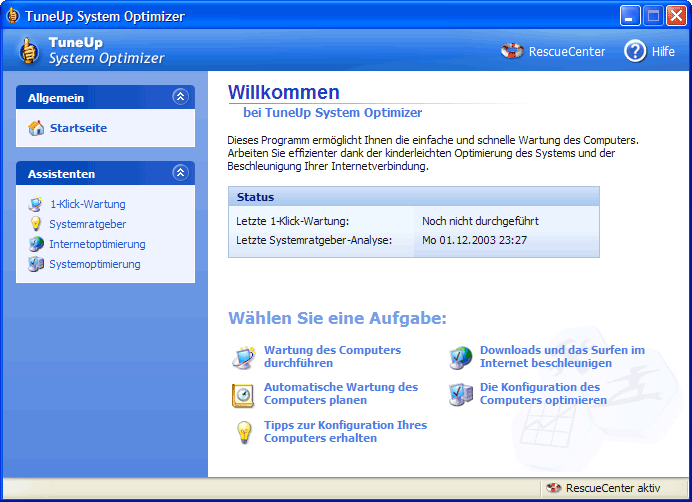Open Hilfe text link in header
Screen dimensions: 692x502
click(663, 52)
